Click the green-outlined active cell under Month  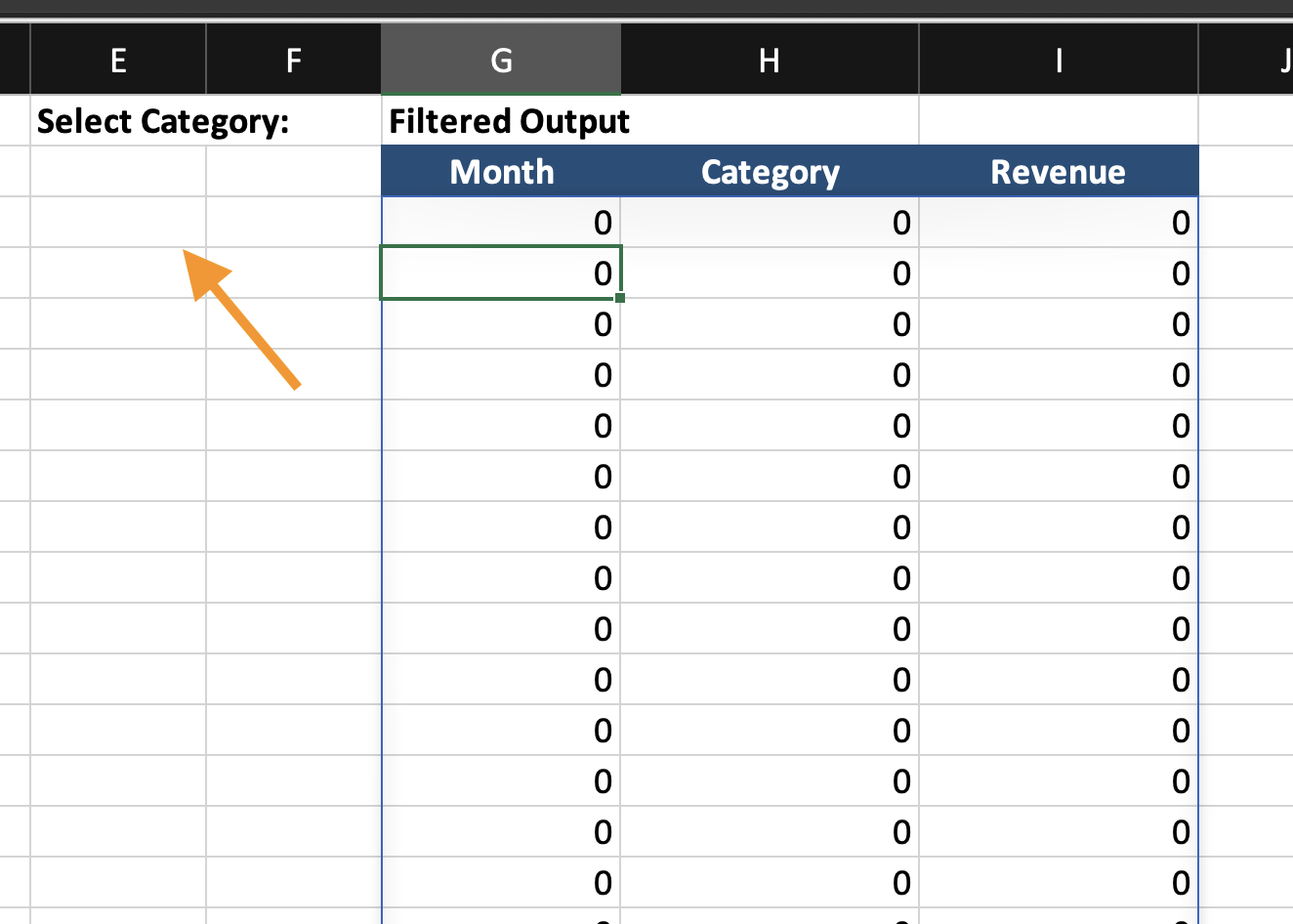tap(500, 273)
